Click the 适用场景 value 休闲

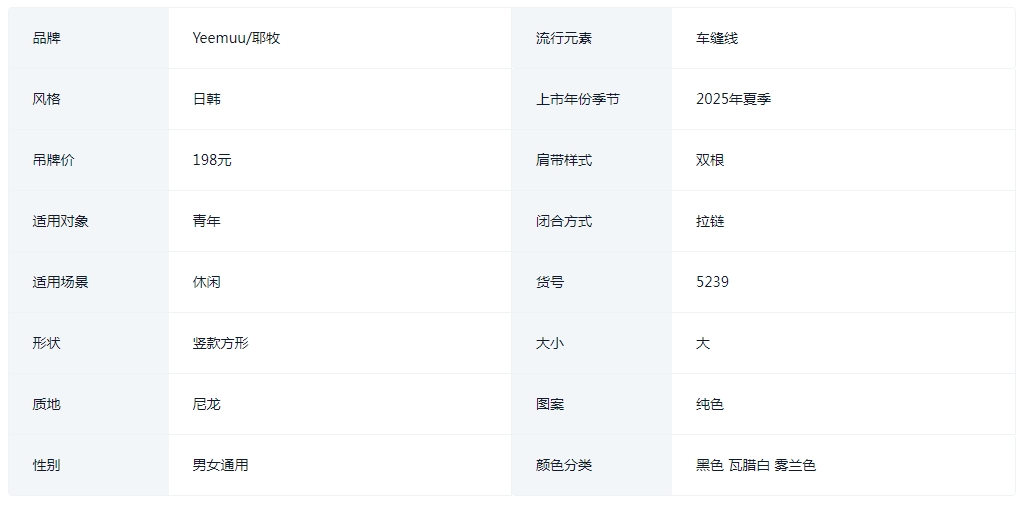point(206,282)
